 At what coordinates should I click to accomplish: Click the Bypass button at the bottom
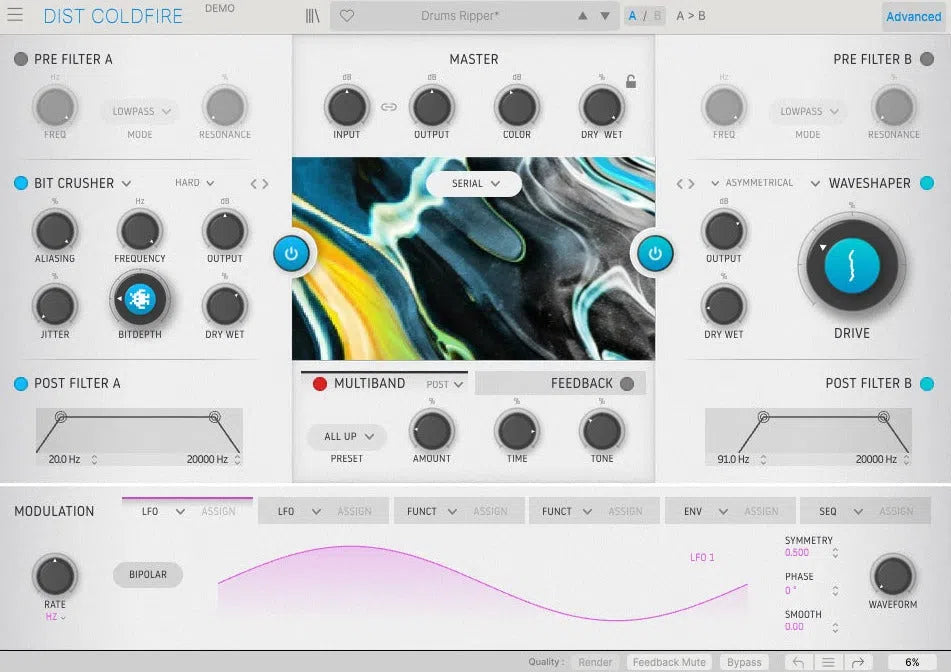pyautogui.click(x=744, y=661)
